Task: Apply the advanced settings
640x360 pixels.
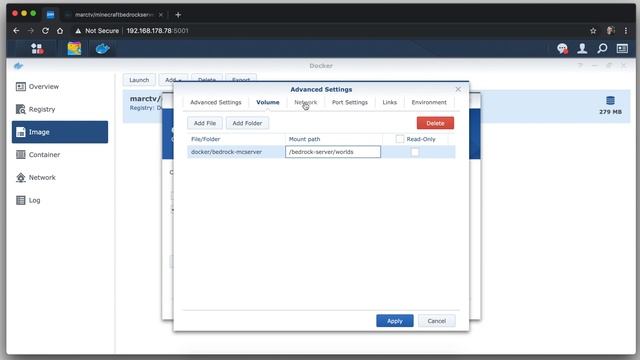Action: (395, 321)
